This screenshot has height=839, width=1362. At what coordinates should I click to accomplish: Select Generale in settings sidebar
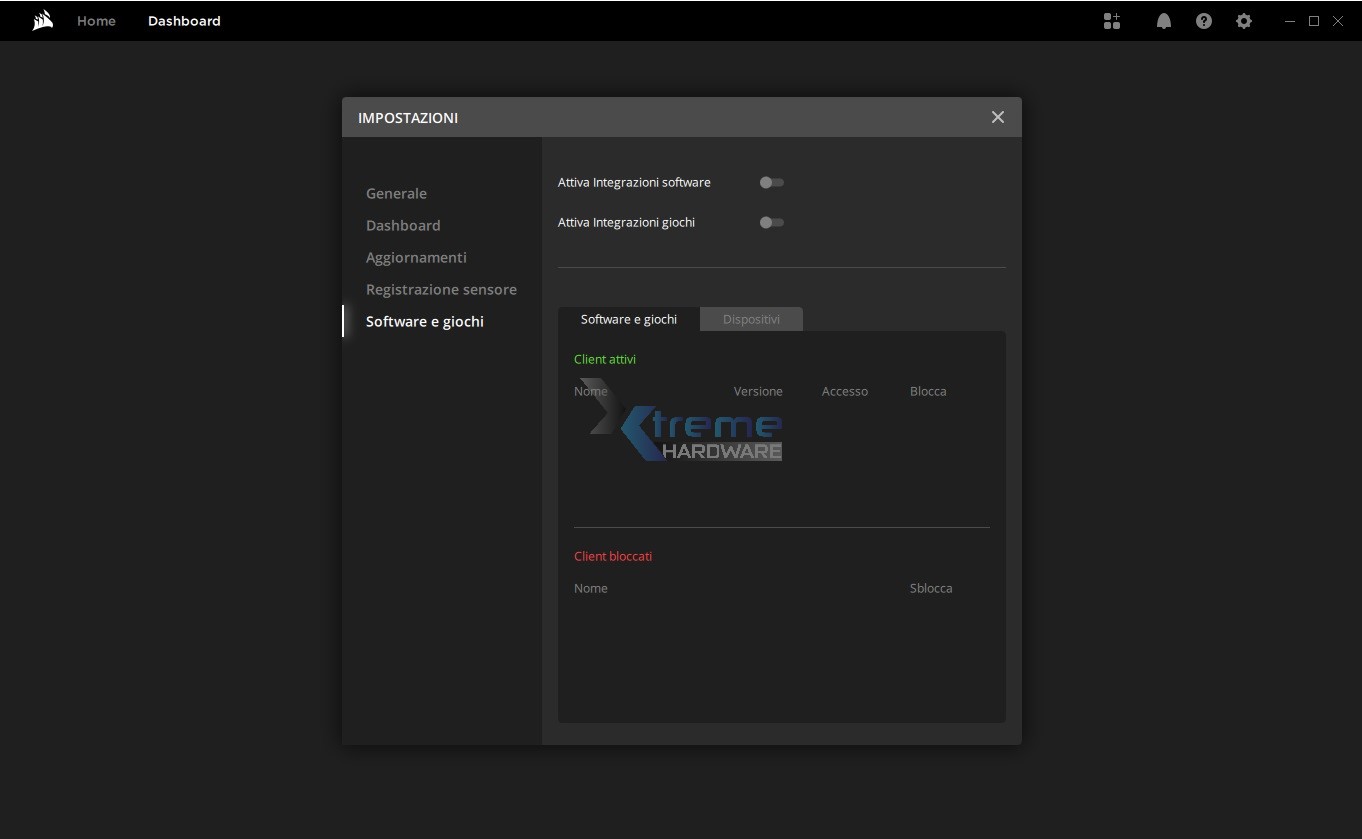396,194
